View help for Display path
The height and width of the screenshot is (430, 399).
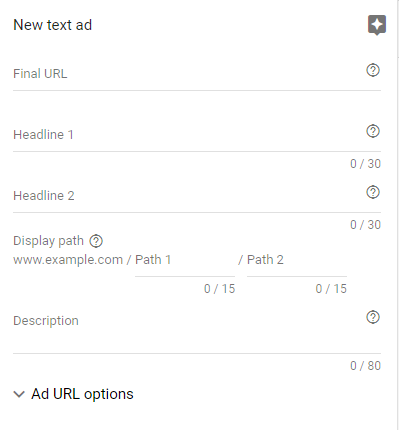coord(96,241)
